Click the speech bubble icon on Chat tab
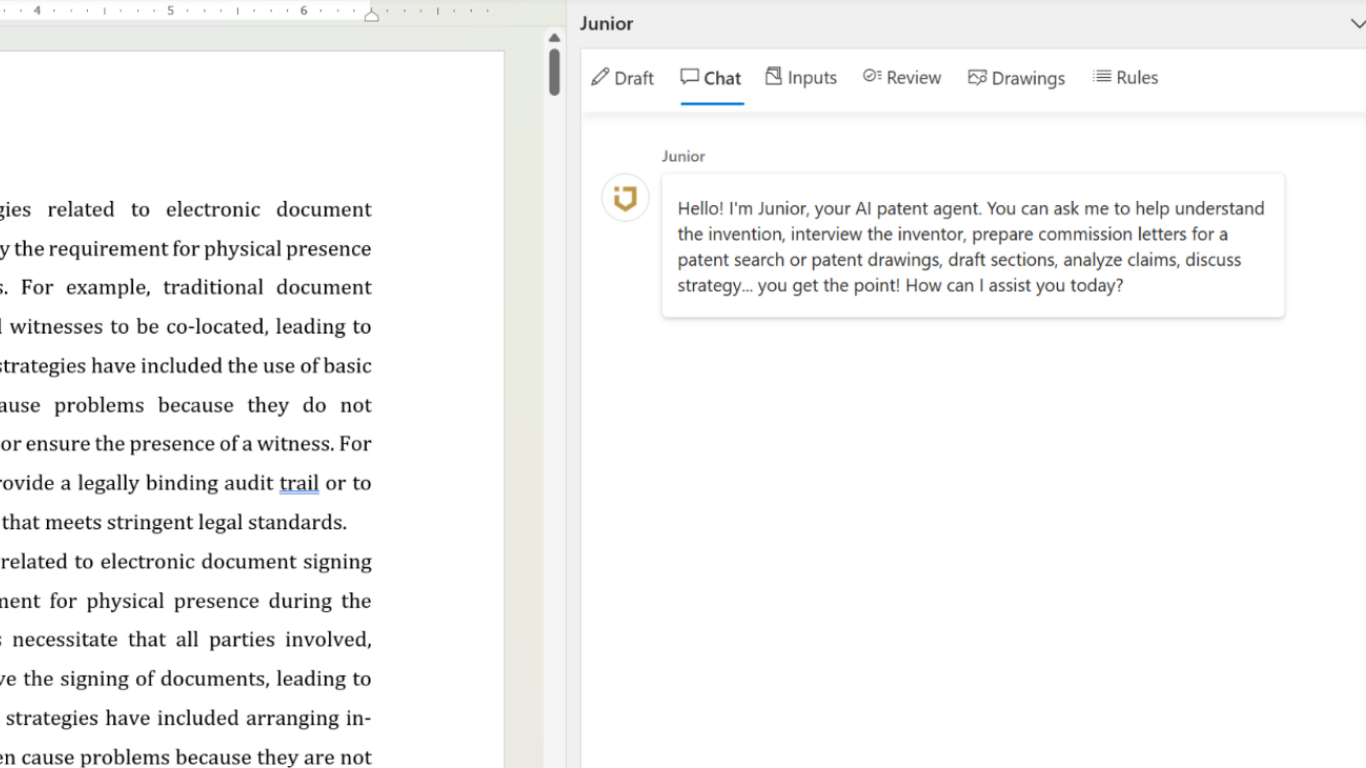The image size is (1366, 768). [689, 77]
